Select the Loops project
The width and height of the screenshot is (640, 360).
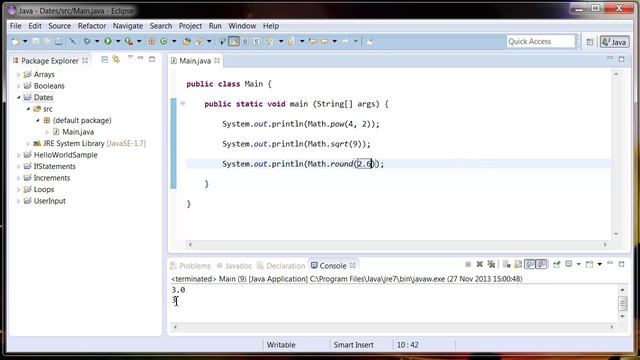point(44,189)
